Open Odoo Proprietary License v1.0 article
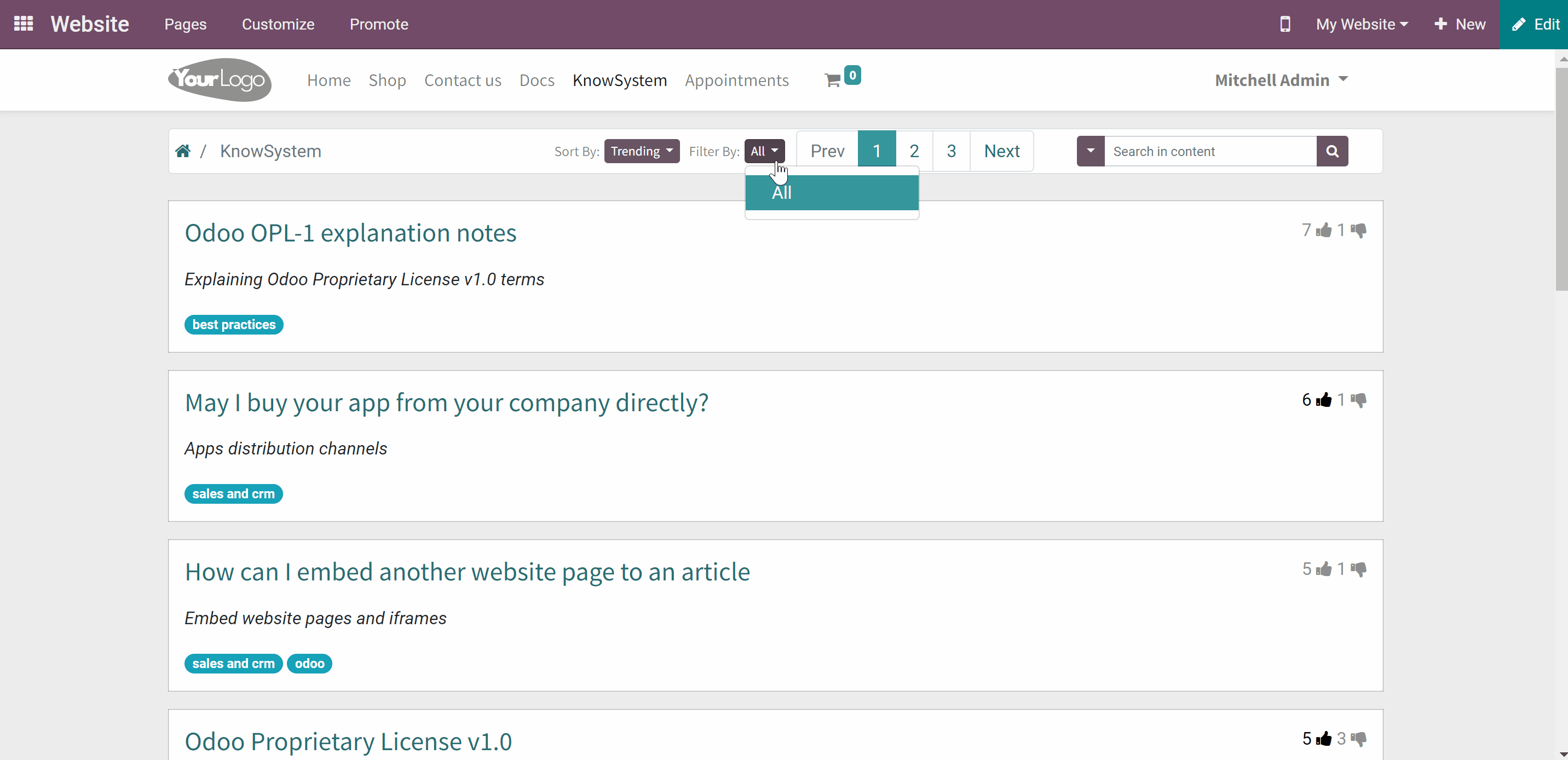 point(348,742)
